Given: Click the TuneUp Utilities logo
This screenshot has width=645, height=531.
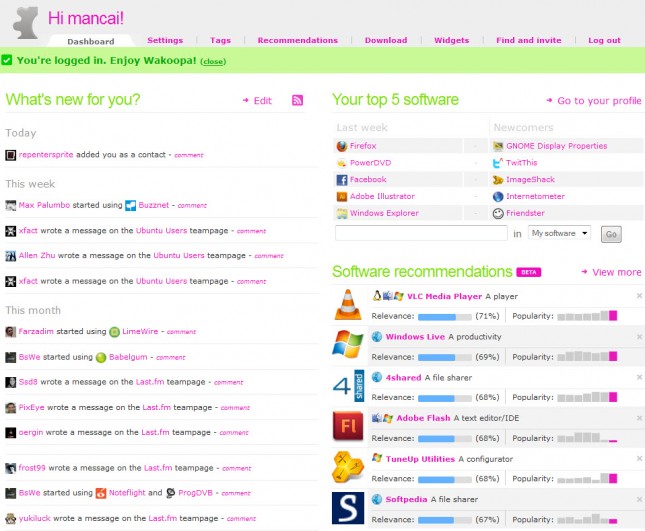Looking at the screenshot, I should pos(348,466).
